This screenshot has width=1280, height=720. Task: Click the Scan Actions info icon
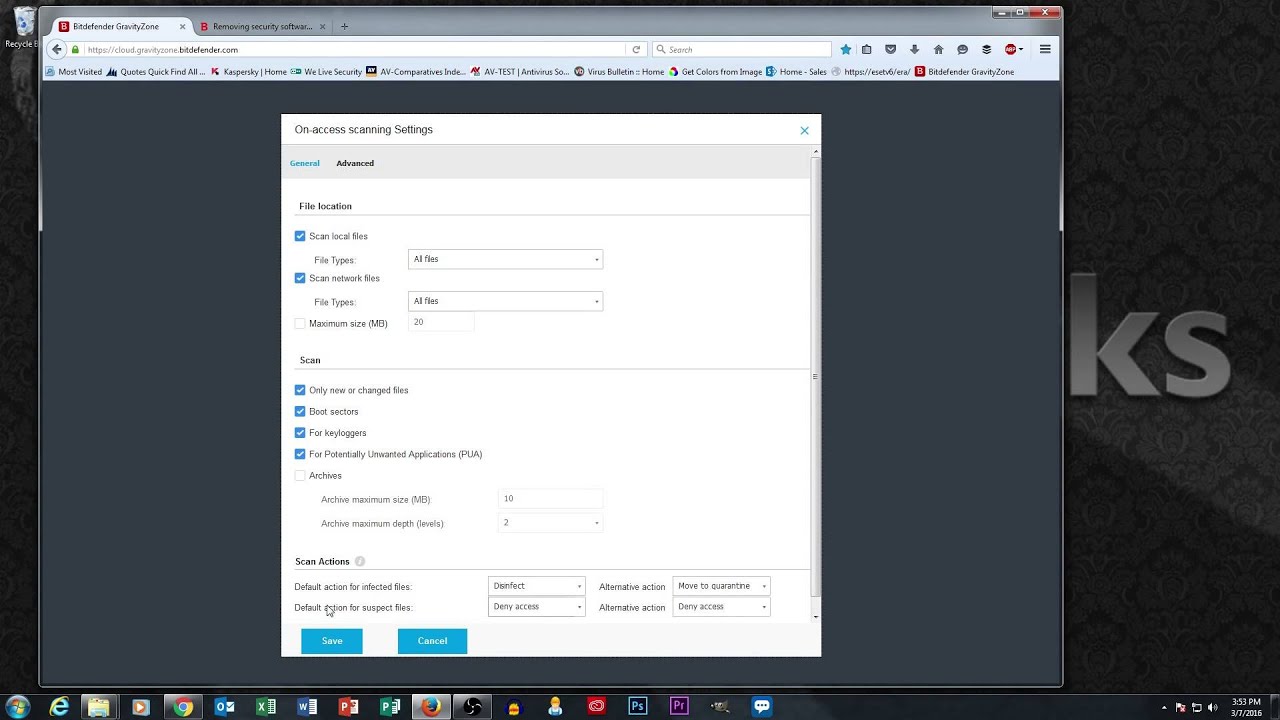[x=360, y=562]
